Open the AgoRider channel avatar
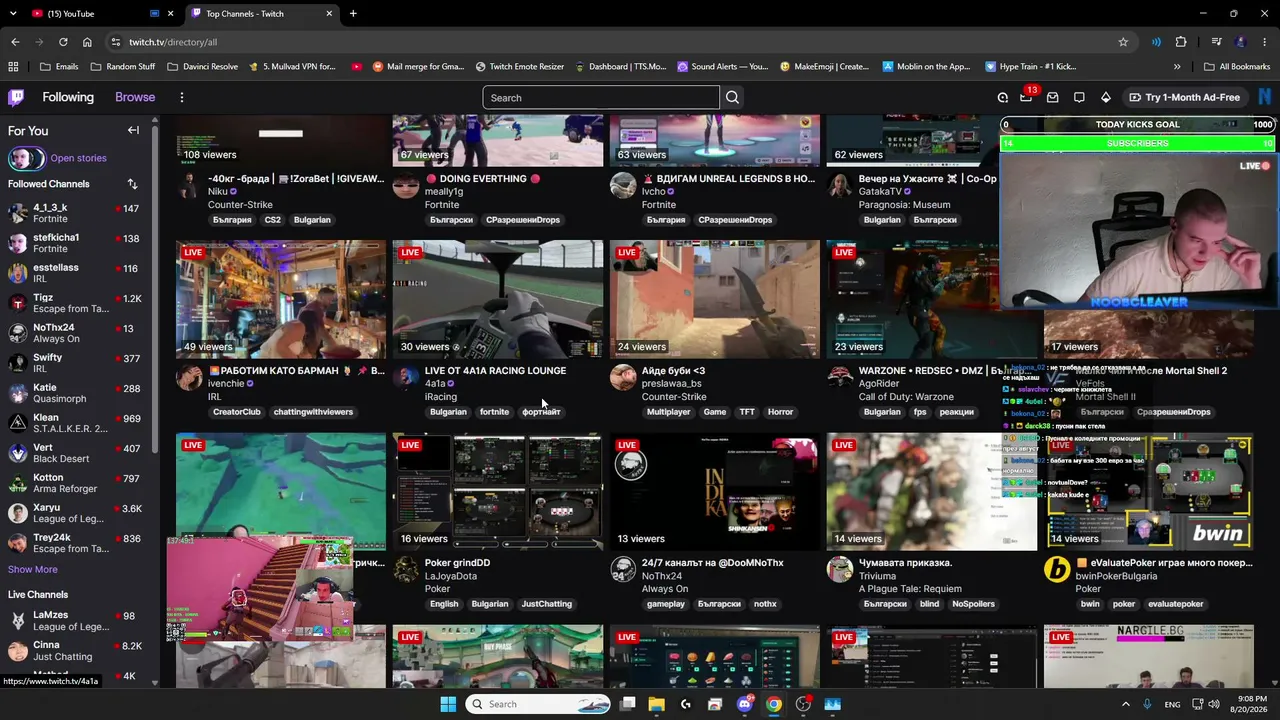Screen dimensions: 1280x720 coord(841,377)
